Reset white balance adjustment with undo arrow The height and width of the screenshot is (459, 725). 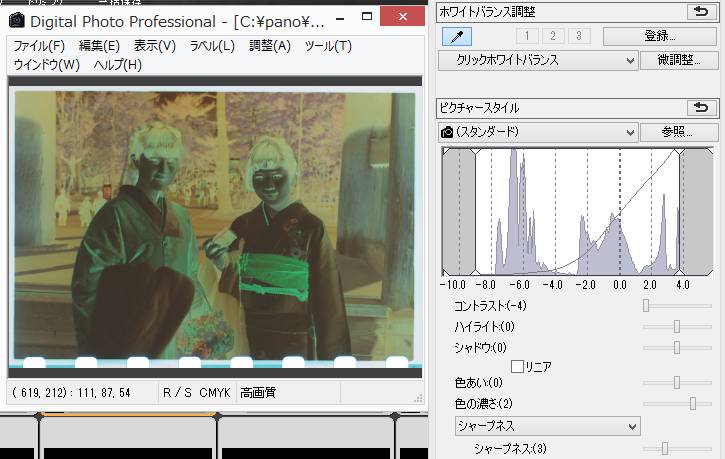[701, 12]
